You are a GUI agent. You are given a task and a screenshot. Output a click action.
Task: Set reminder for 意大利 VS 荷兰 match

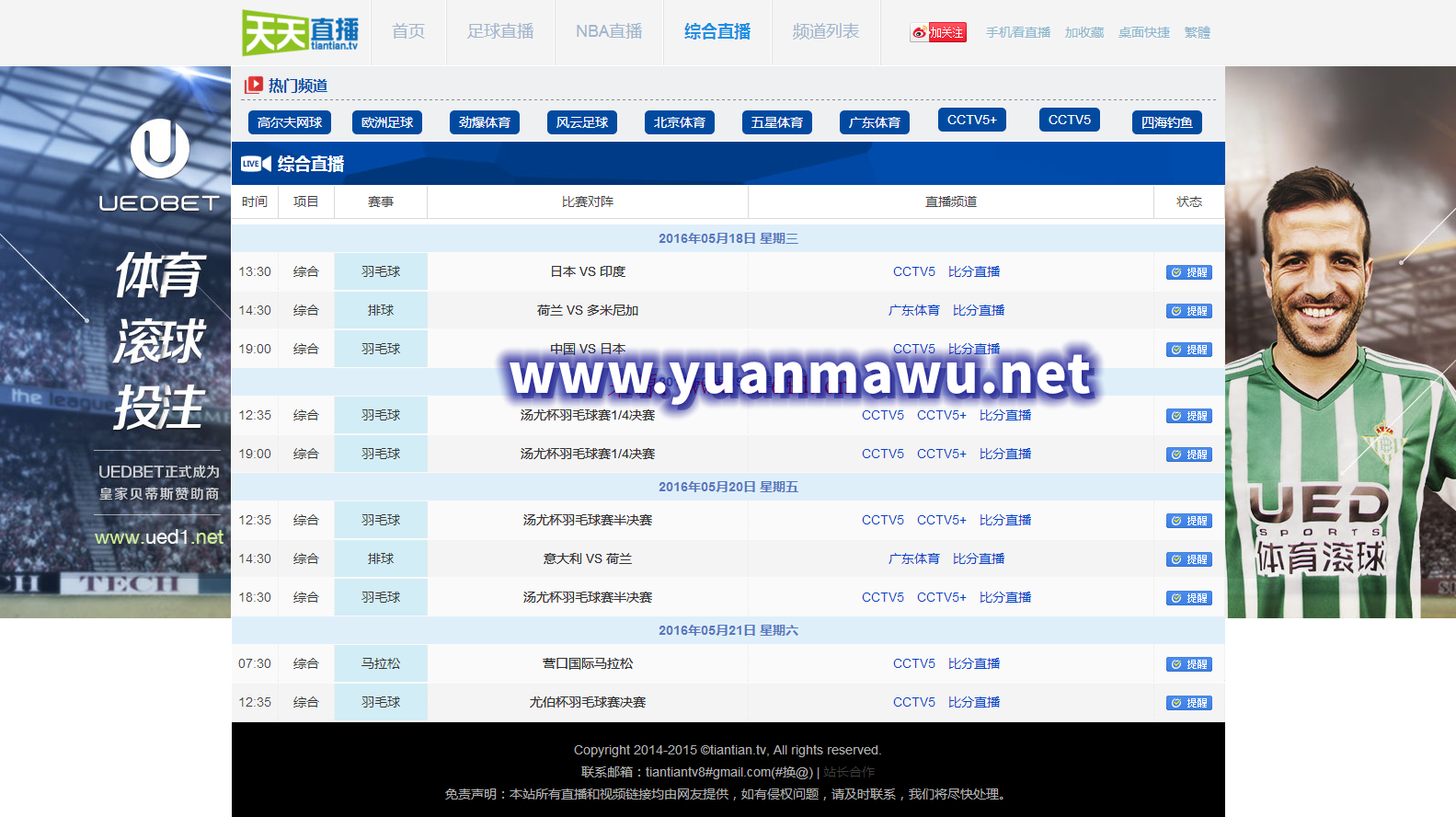1189,559
